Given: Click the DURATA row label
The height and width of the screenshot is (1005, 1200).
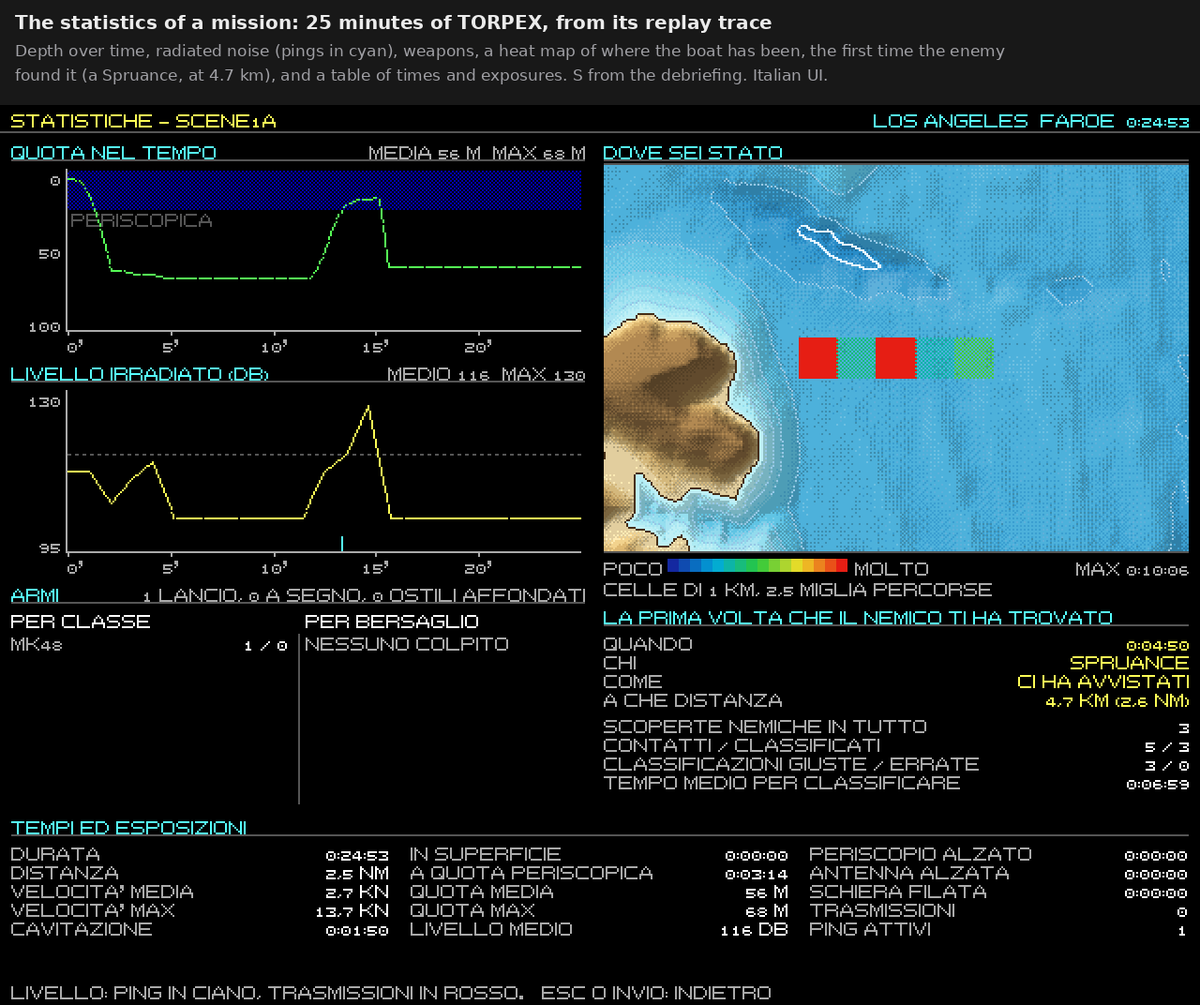Looking at the screenshot, I should click(x=55, y=854).
